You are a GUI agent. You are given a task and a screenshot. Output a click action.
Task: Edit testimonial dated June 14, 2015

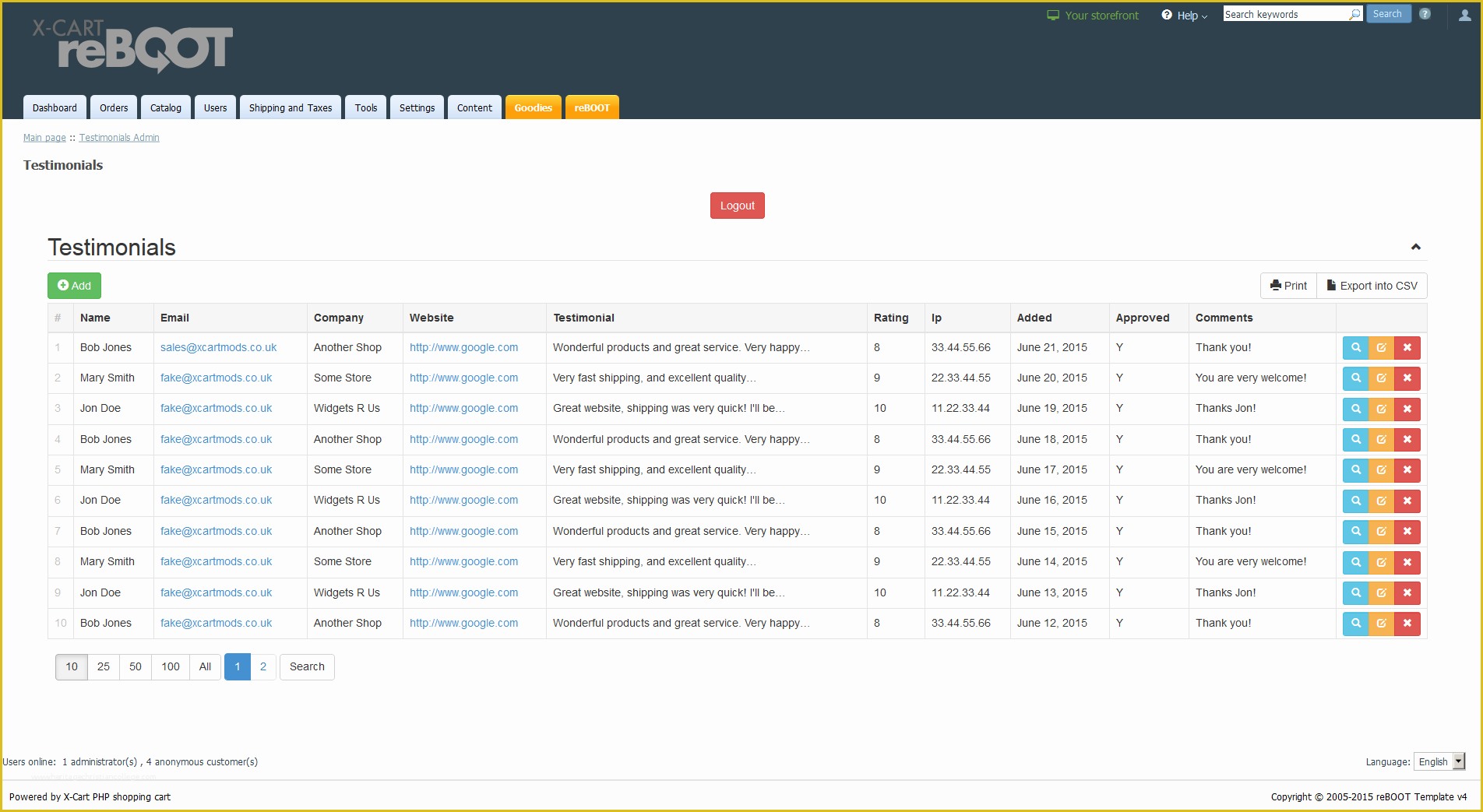pyautogui.click(x=1381, y=562)
